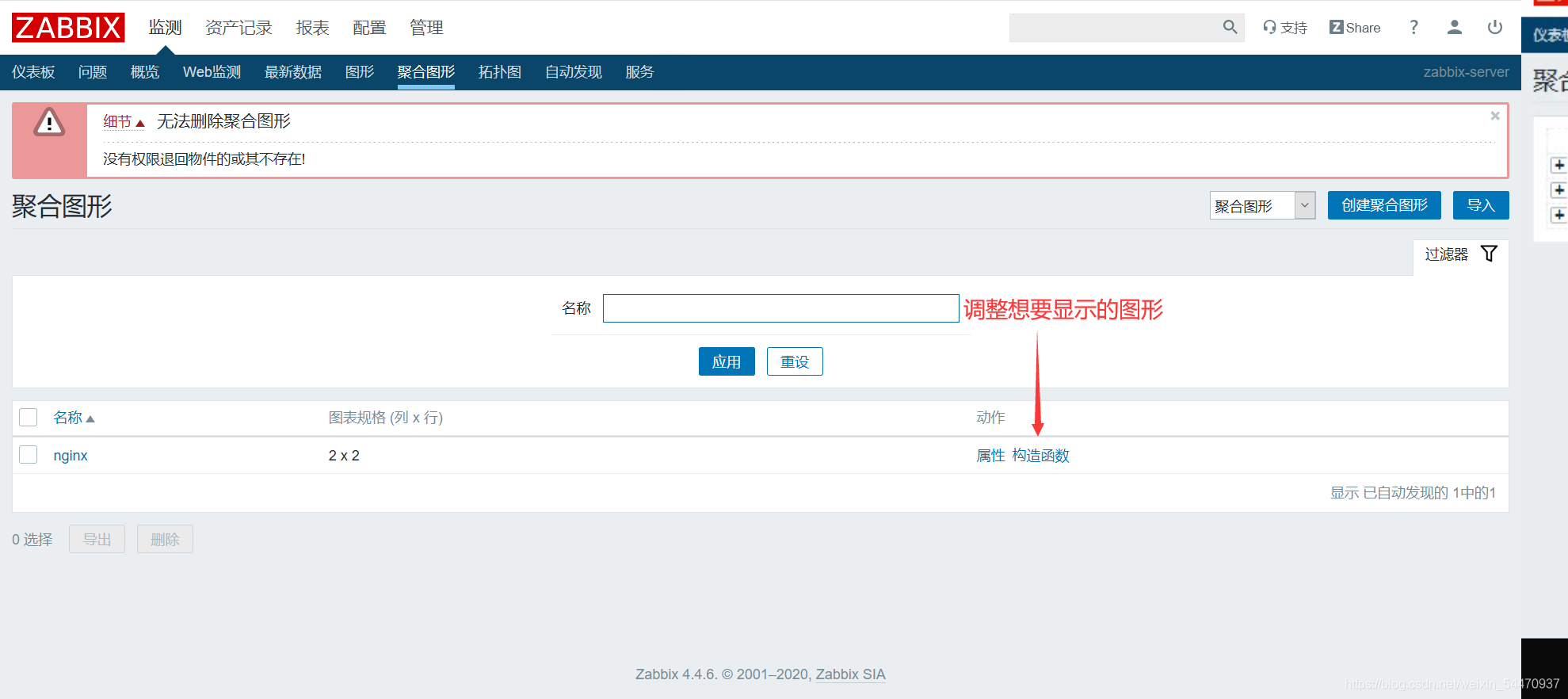Open the 聚合图形 dropdown selector

tap(1262, 205)
